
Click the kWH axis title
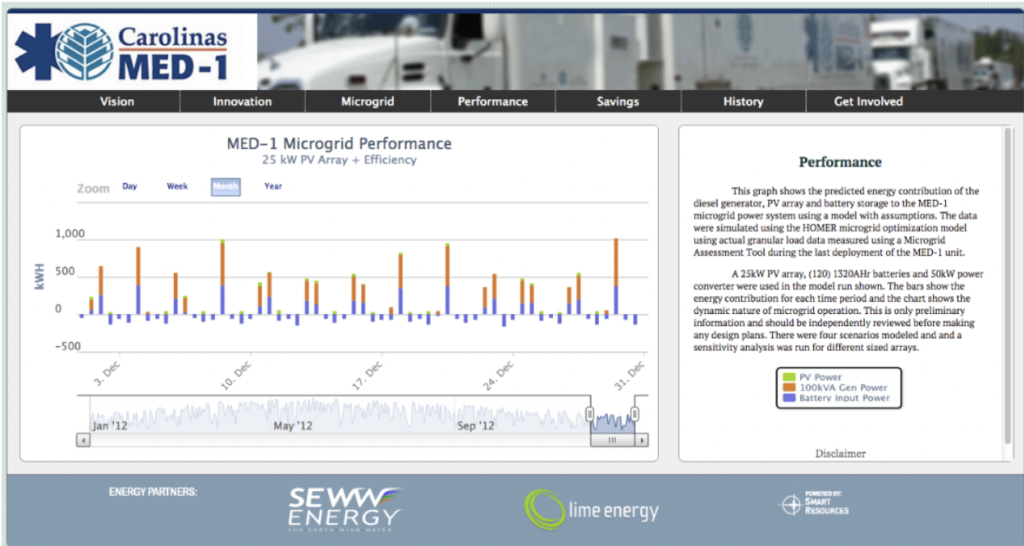40,277
